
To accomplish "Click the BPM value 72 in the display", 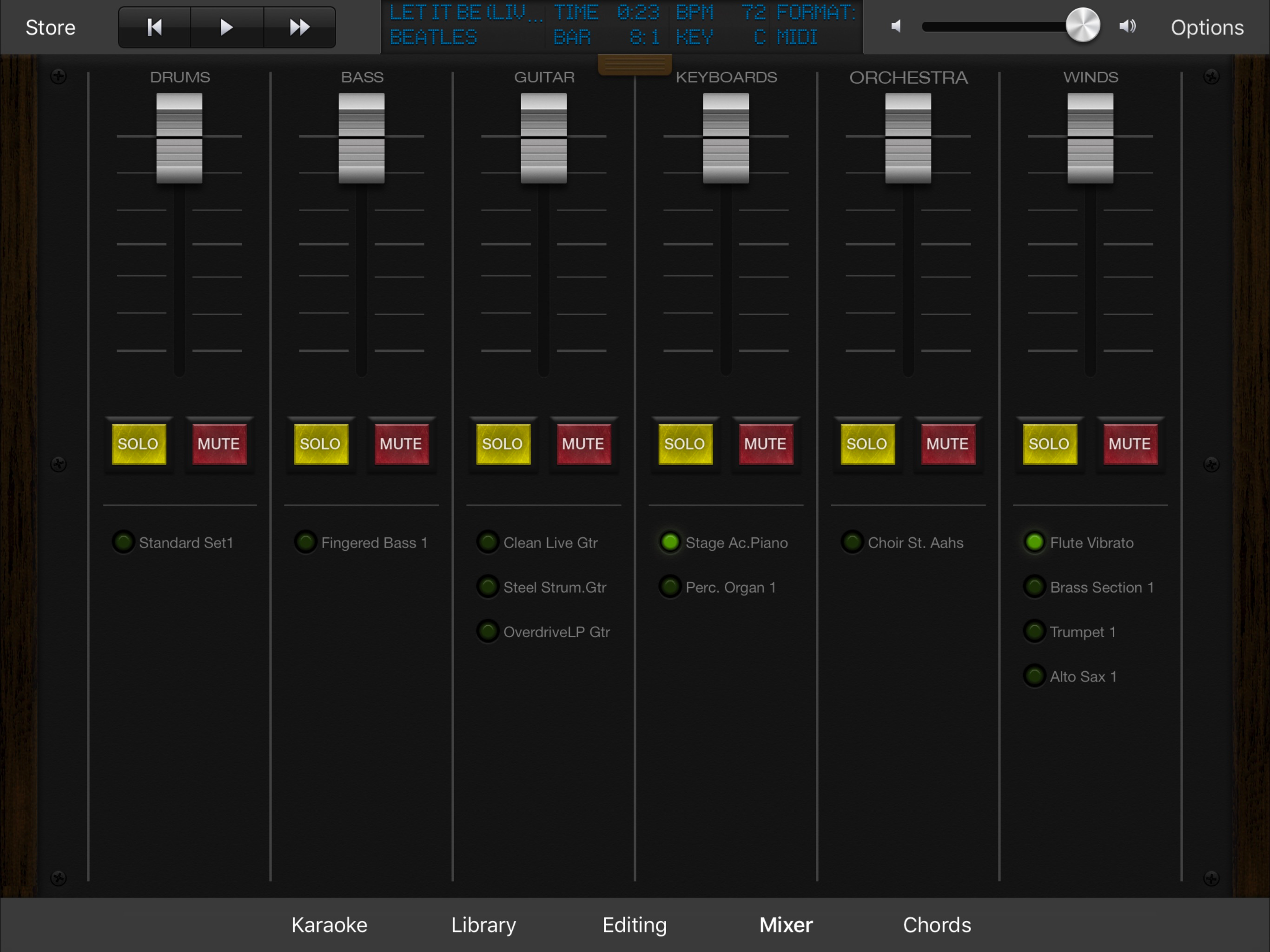I will pyautogui.click(x=754, y=13).
